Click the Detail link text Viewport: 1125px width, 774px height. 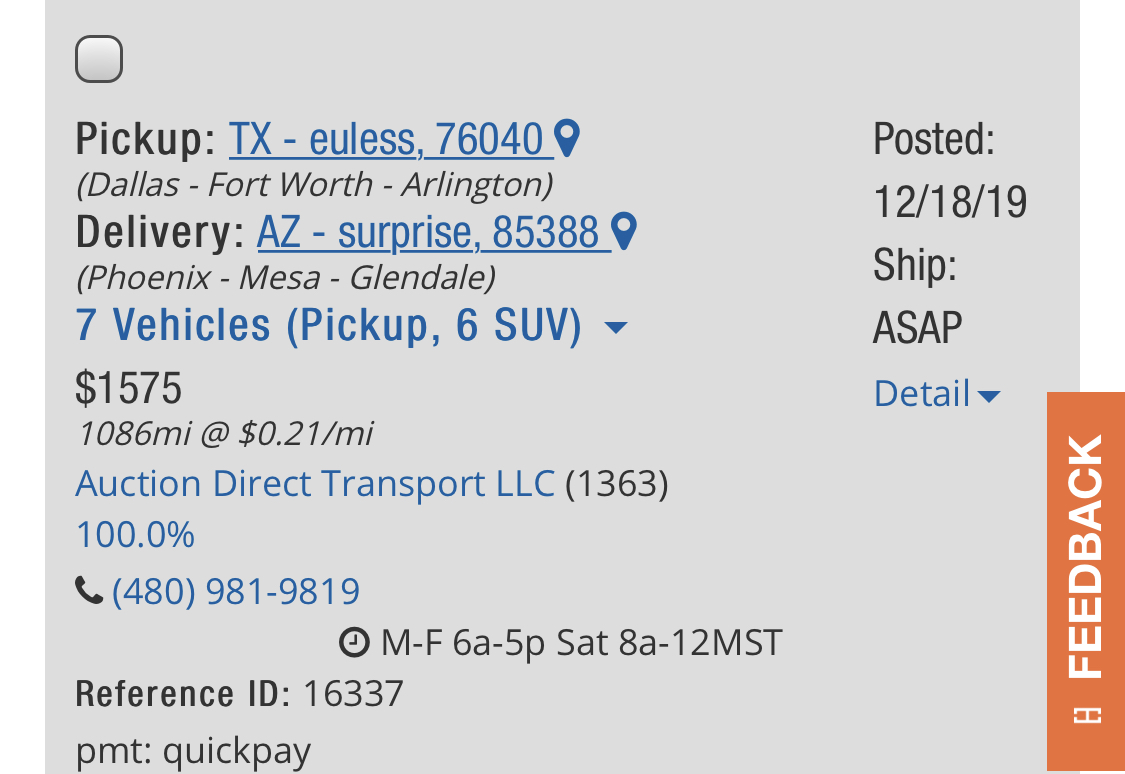pyautogui.click(x=922, y=393)
